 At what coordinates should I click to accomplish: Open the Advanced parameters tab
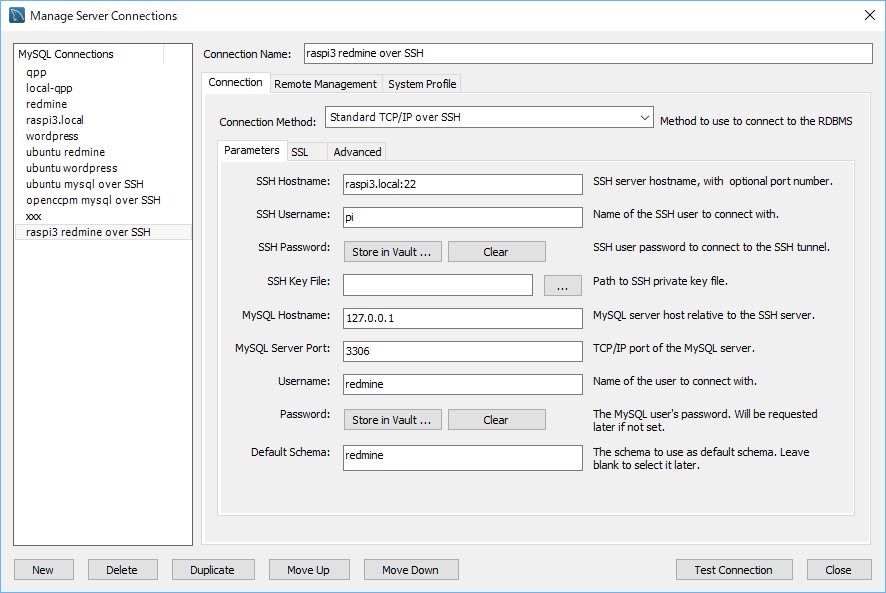(x=357, y=152)
